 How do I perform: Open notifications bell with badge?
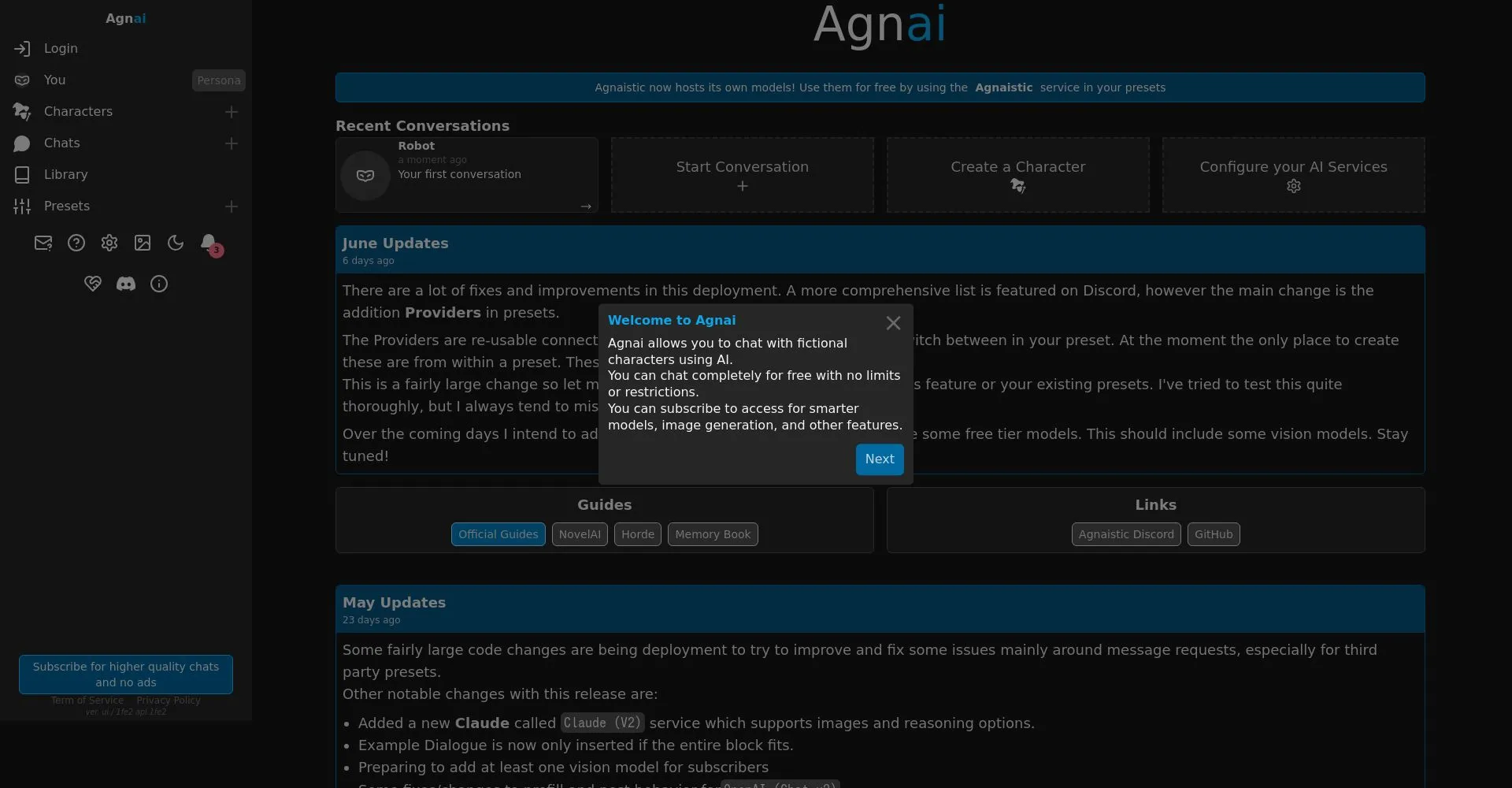tap(209, 244)
